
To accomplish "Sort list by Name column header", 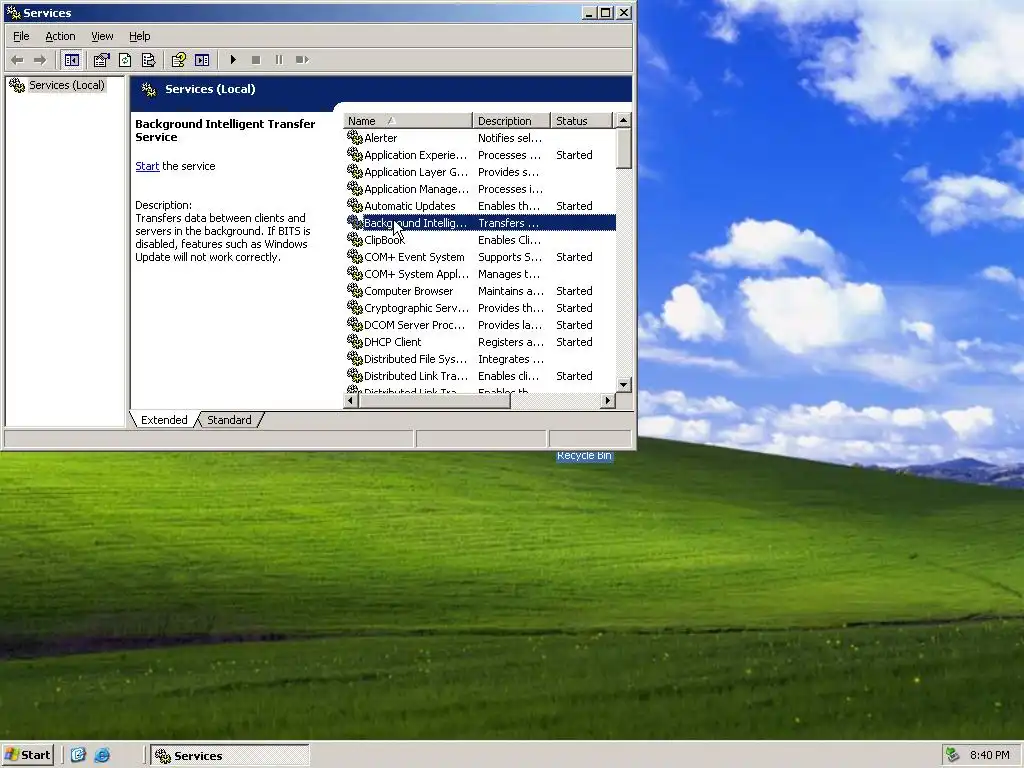I will pos(408,121).
